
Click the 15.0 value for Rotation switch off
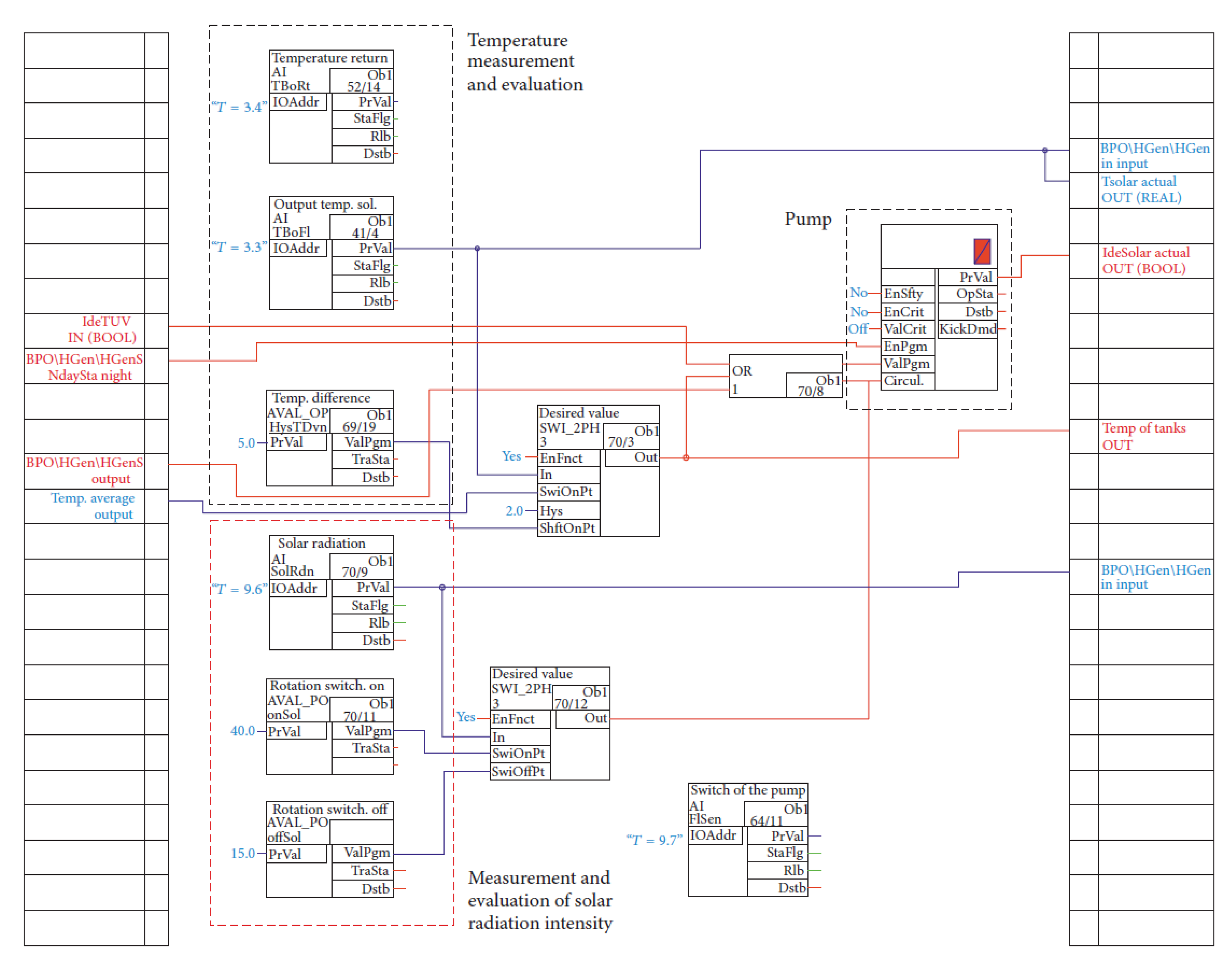(243, 853)
